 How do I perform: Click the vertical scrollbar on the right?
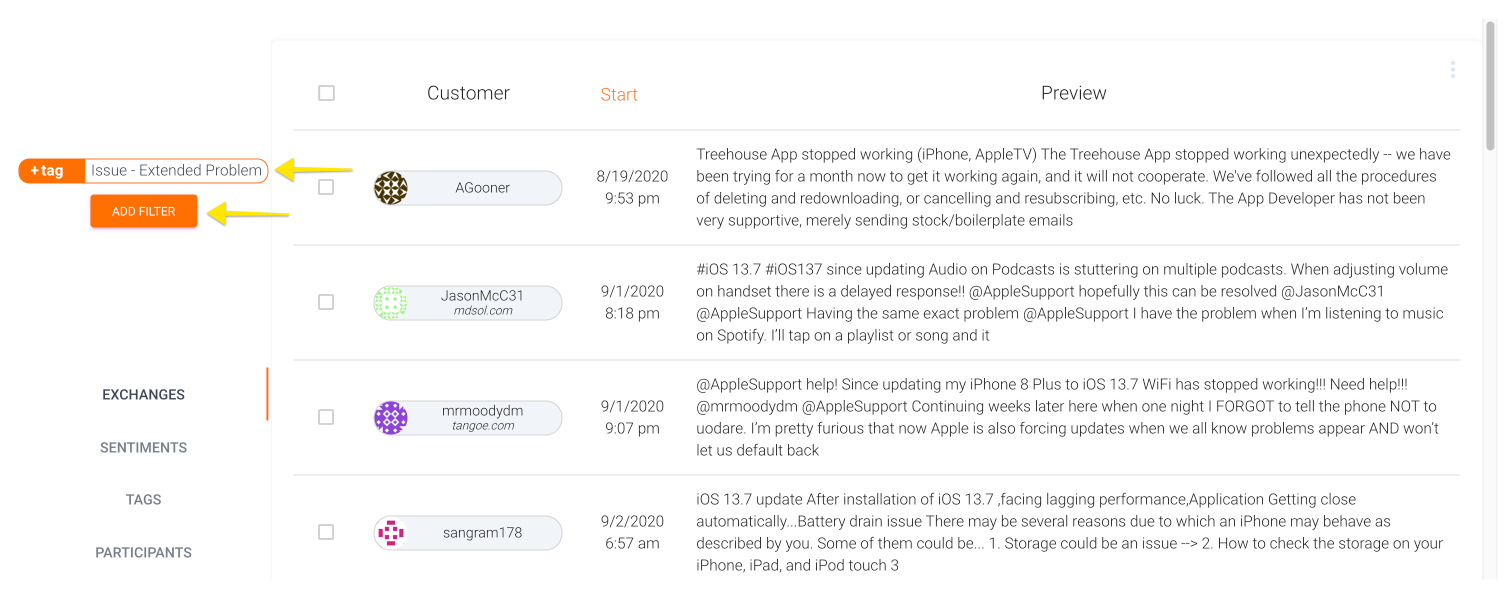[x=1492, y=90]
